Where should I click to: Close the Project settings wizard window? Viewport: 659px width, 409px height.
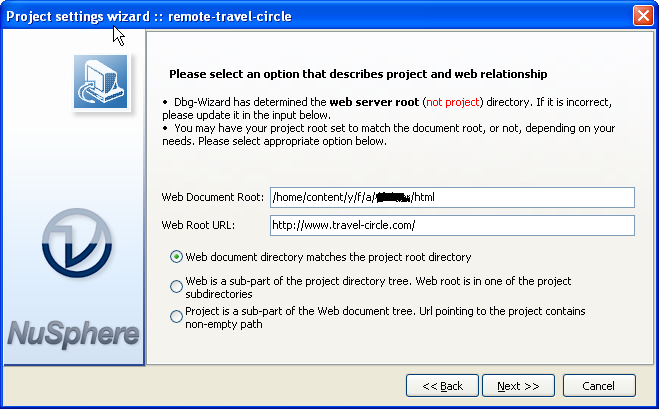pyautogui.click(x=643, y=16)
